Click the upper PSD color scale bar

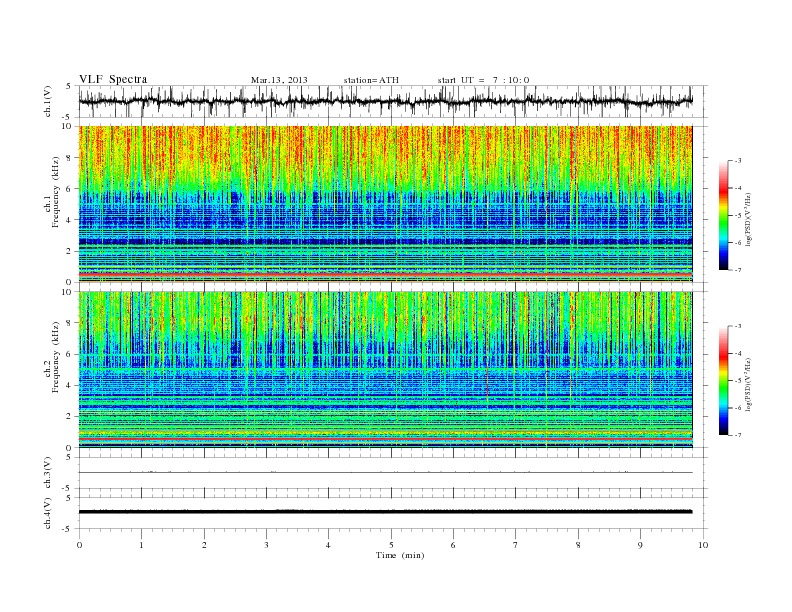click(x=724, y=216)
